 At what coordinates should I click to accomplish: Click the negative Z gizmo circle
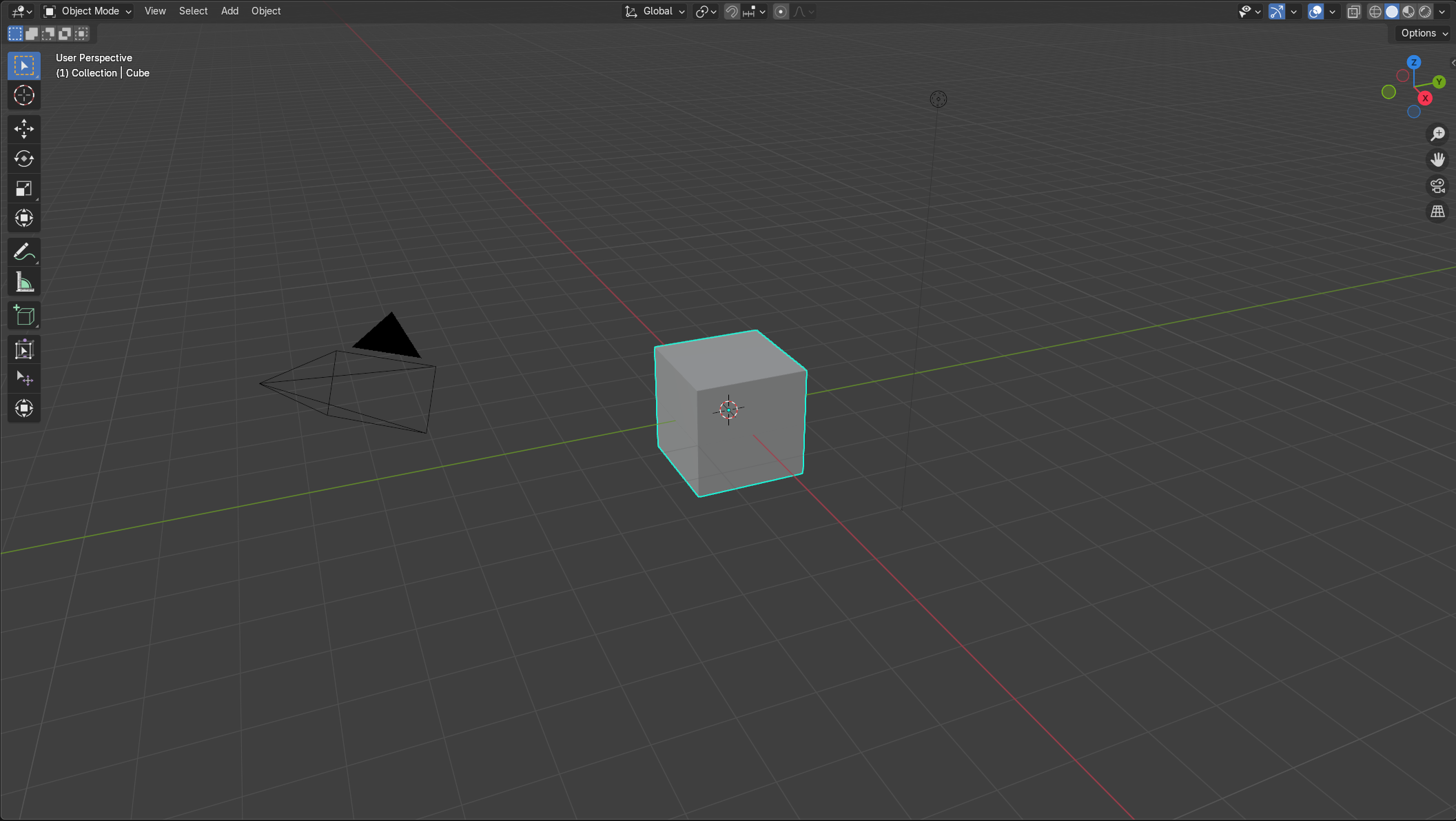[x=1413, y=112]
